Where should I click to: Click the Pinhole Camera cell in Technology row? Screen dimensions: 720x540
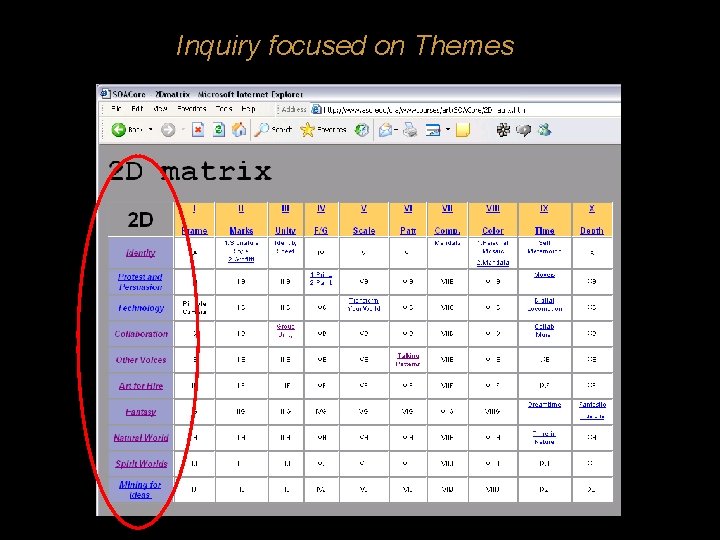tap(194, 308)
